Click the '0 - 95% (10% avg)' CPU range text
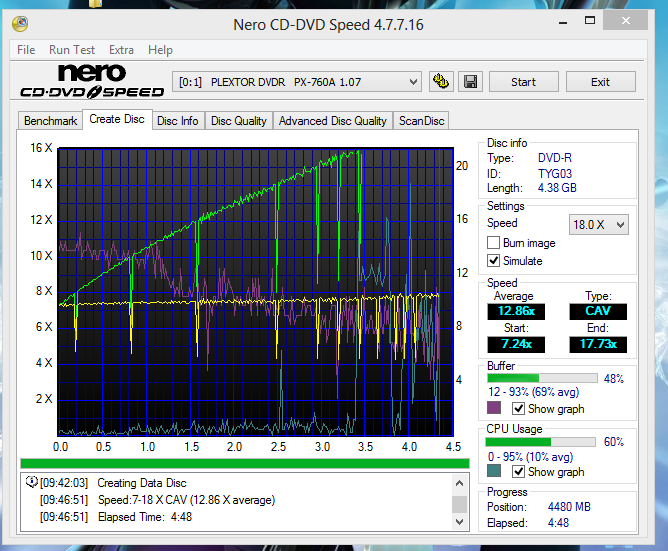Image resolution: width=668 pixels, height=551 pixels. (530, 457)
